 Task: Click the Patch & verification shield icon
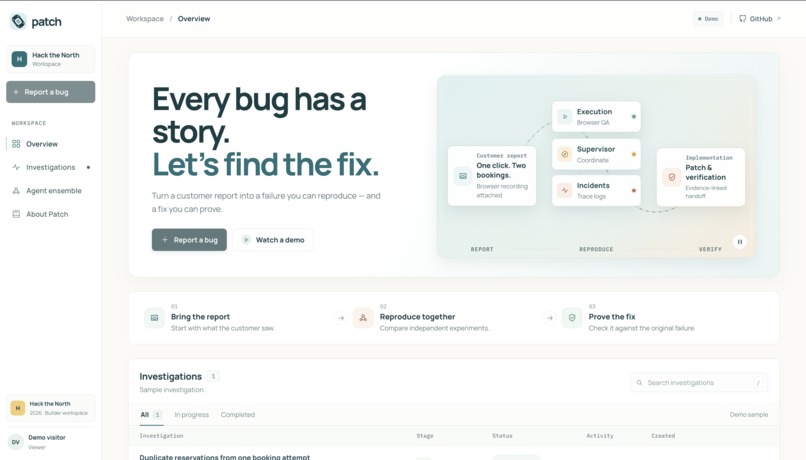coord(671,177)
